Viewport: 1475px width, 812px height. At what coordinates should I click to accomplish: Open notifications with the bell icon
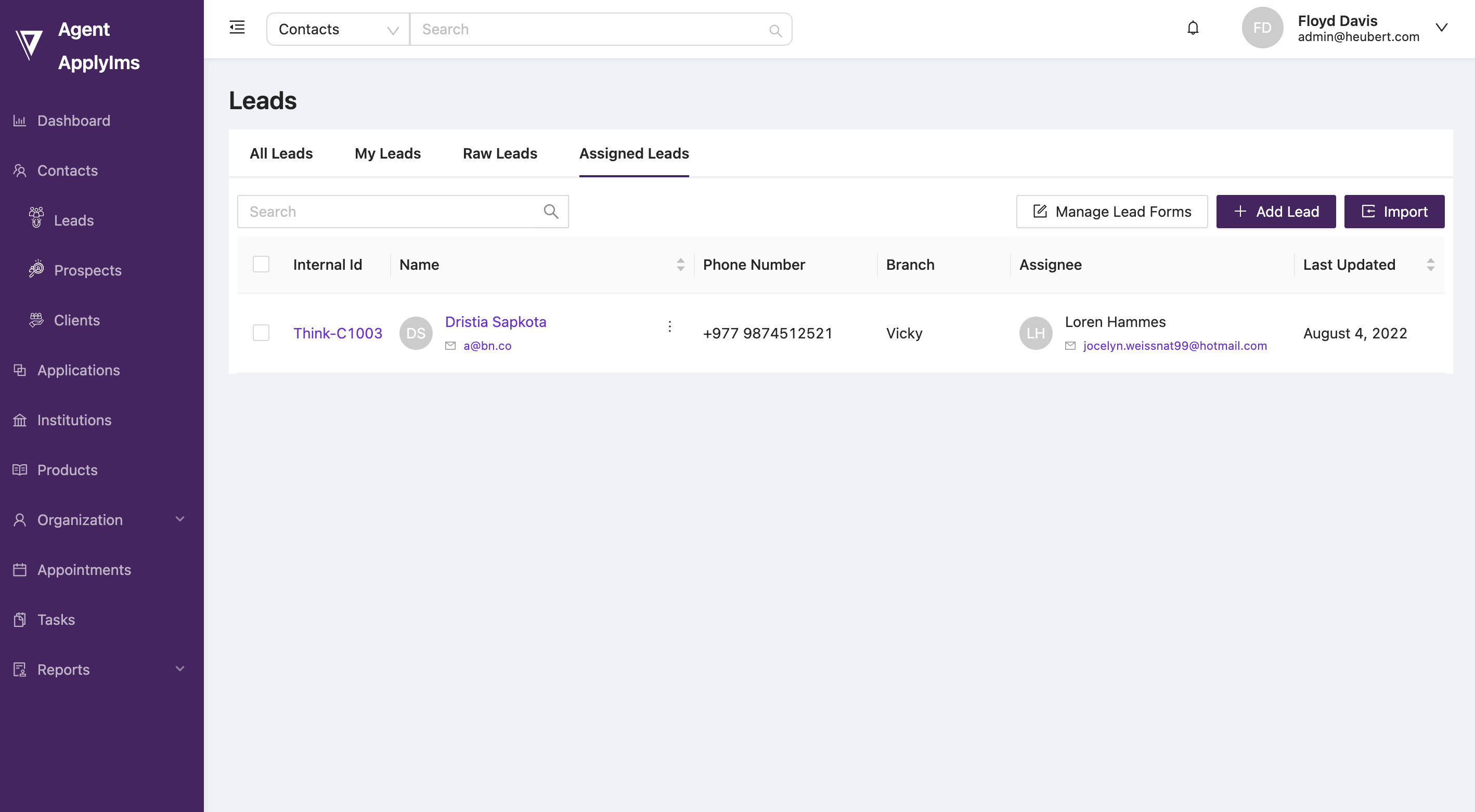(1193, 28)
